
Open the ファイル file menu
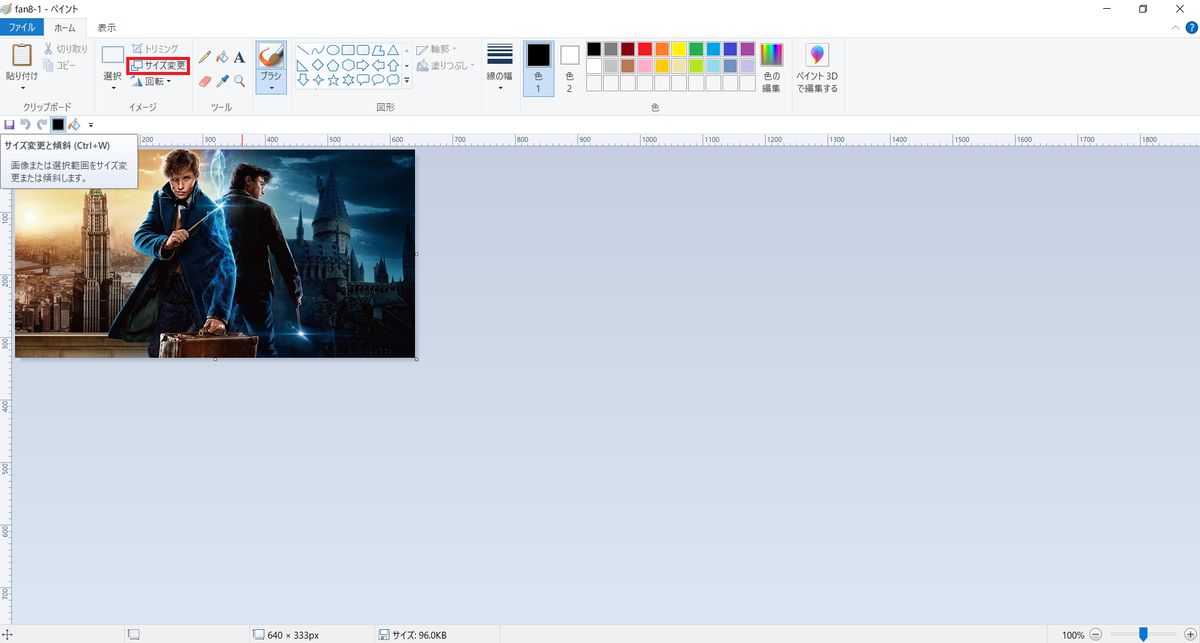click(22, 28)
